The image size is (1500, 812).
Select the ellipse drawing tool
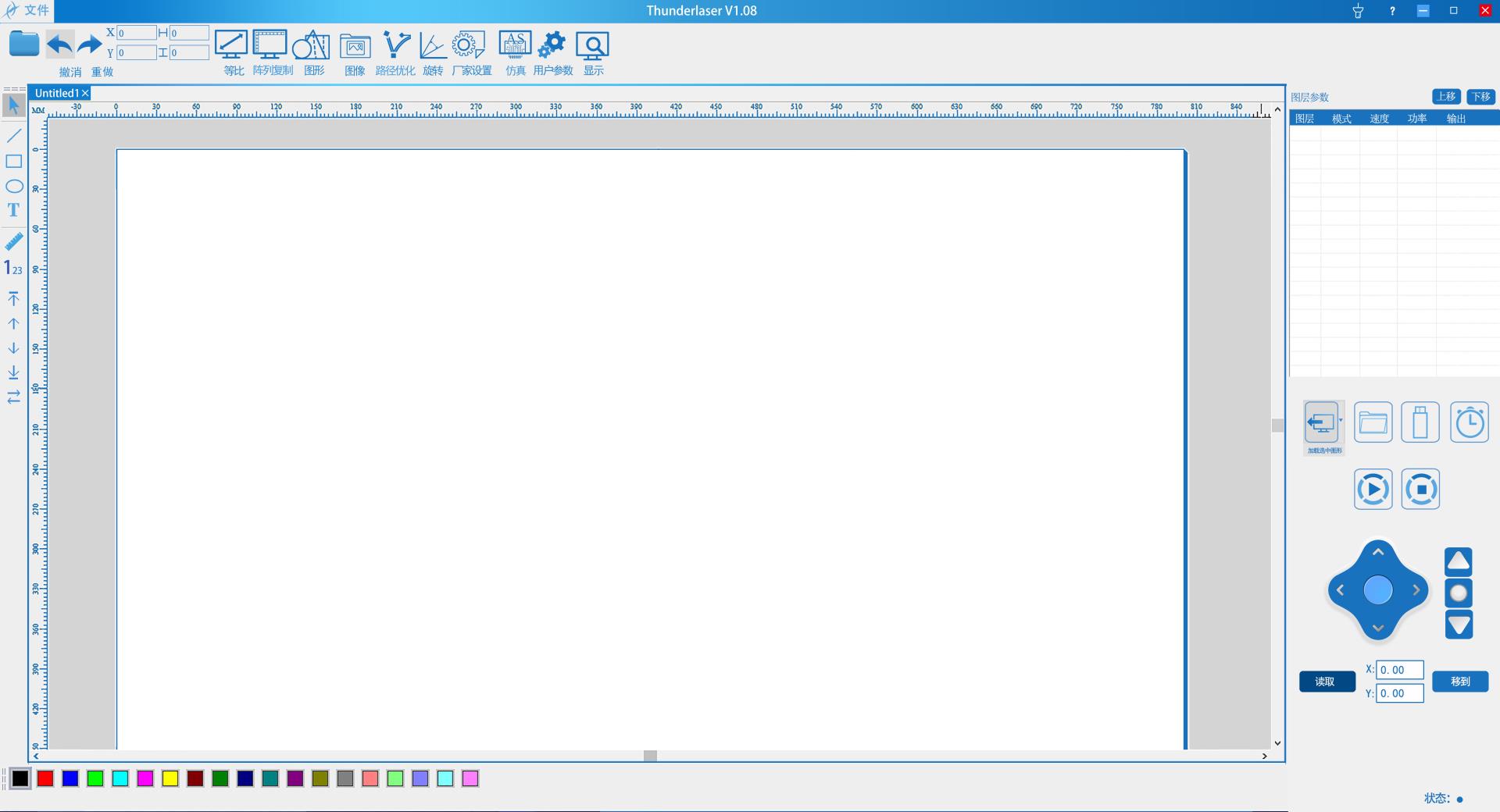13,186
